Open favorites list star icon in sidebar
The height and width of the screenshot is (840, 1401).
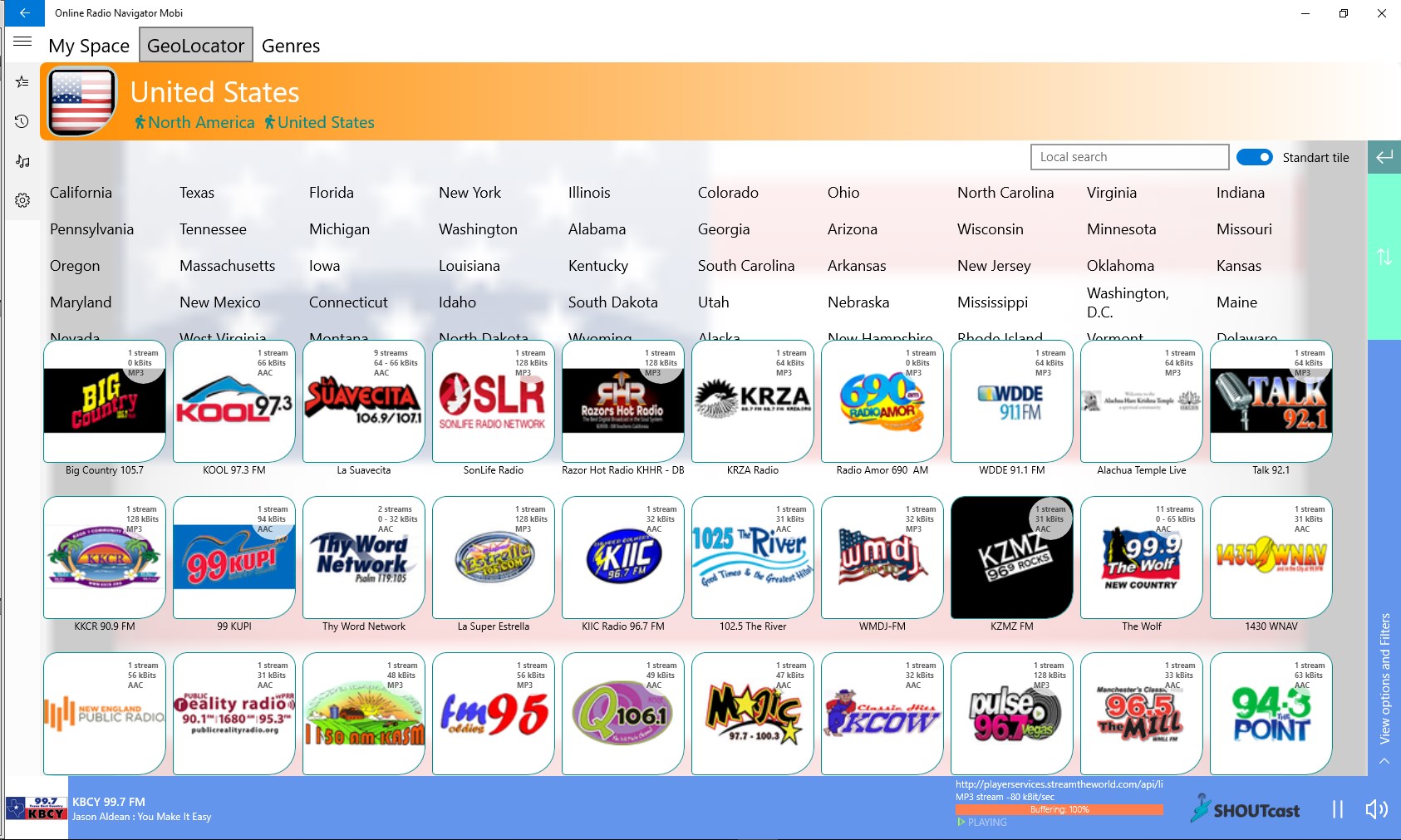click(22, 81)
